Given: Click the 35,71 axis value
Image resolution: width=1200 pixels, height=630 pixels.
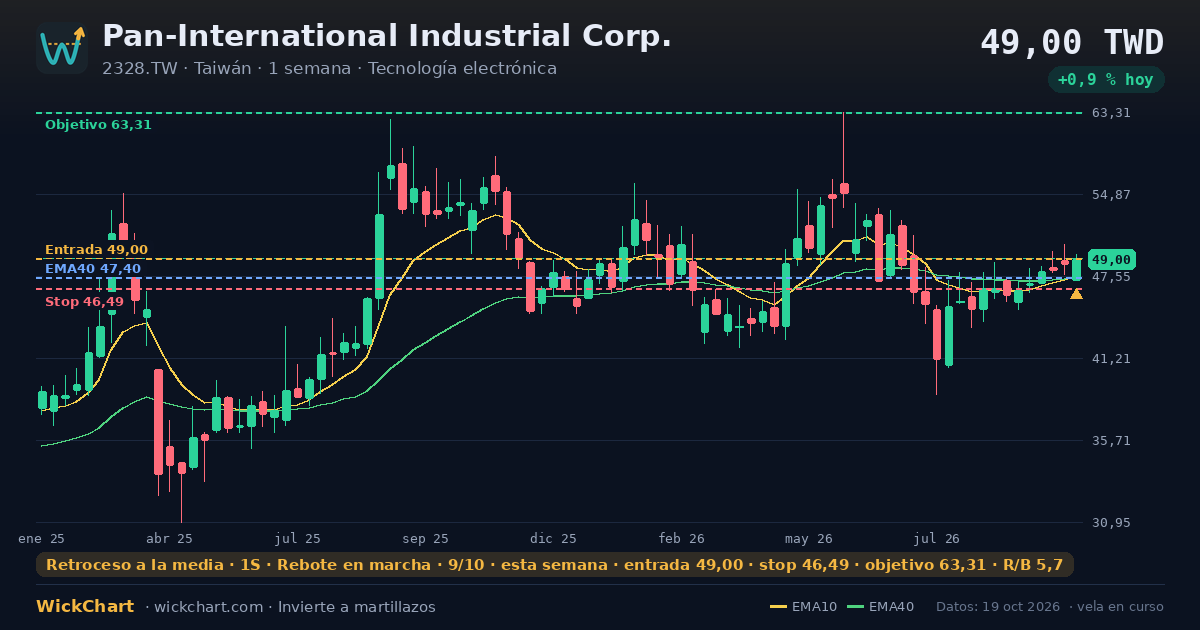Looking at the screenshot, I should pos(1111,440).
